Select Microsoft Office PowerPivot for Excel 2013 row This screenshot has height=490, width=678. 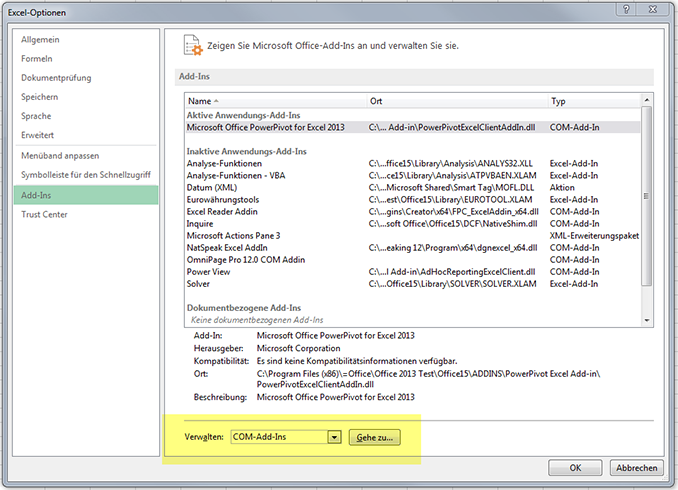[413, 128]
